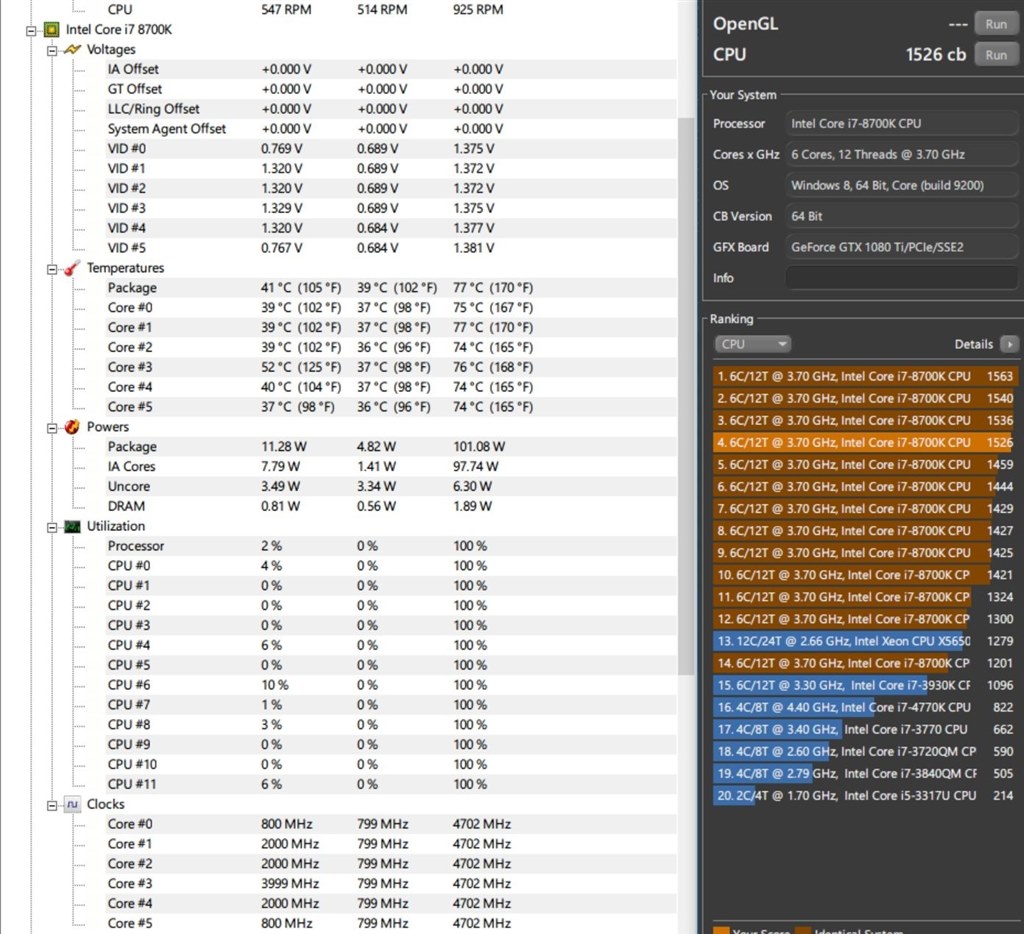Select the VID #0 row

click(x=391, y=148)
